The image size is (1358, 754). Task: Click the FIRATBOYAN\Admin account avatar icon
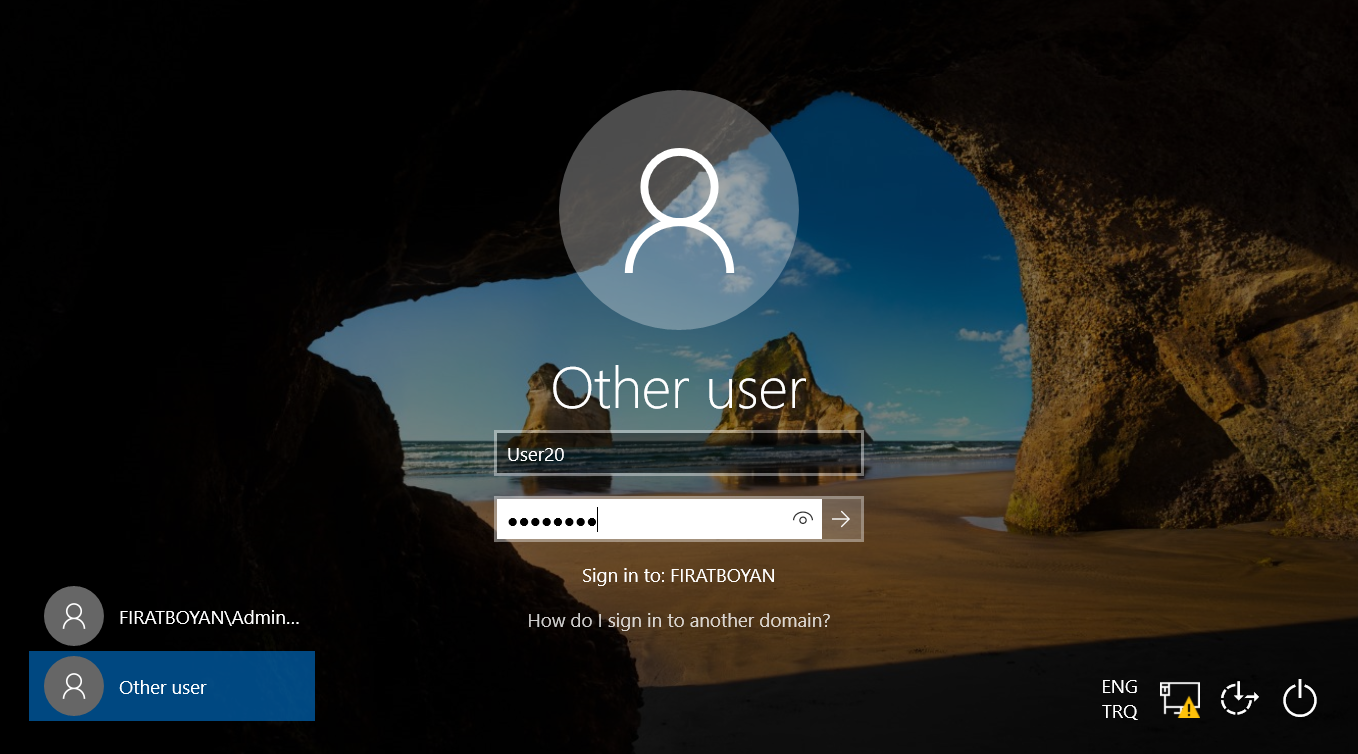coord(74,616)
